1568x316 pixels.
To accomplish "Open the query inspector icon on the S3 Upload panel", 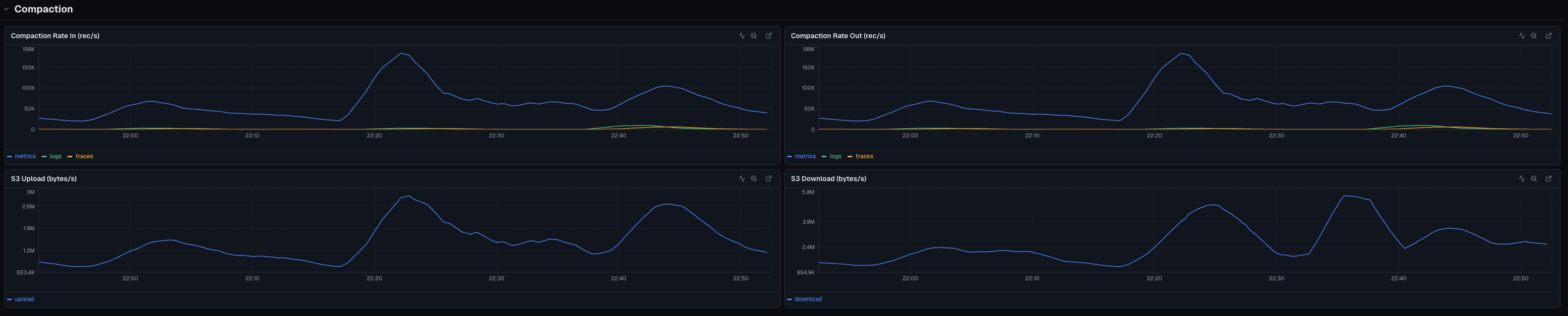I will coord(741,179).
